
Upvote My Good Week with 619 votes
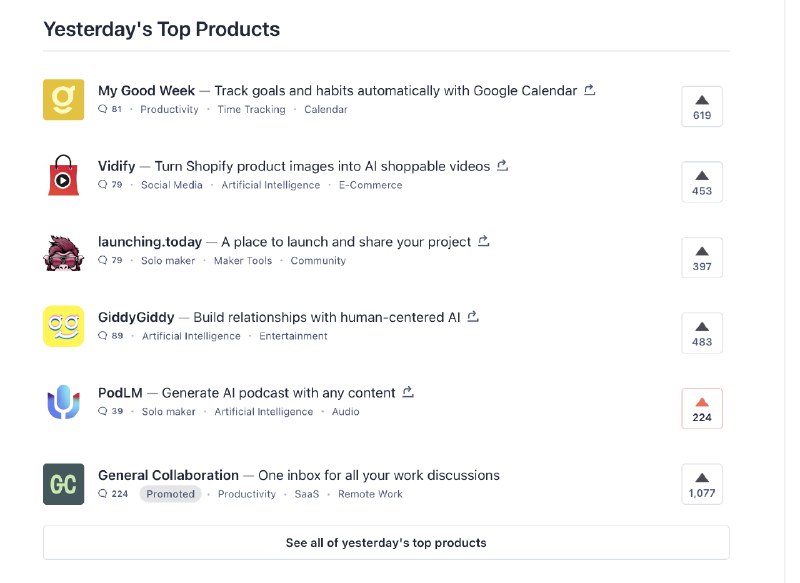pos(702,107)
